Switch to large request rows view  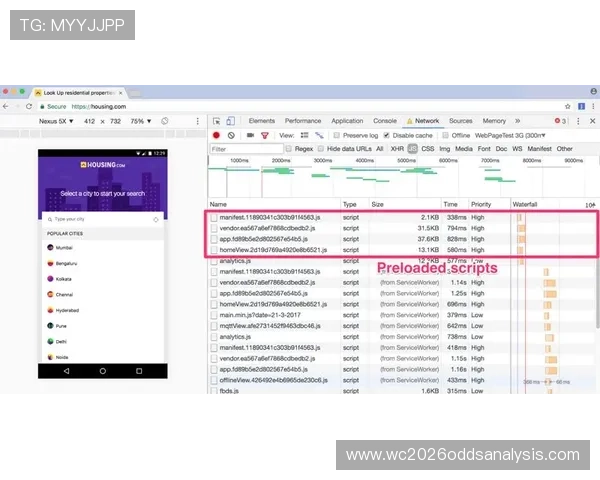coord(304,135)
